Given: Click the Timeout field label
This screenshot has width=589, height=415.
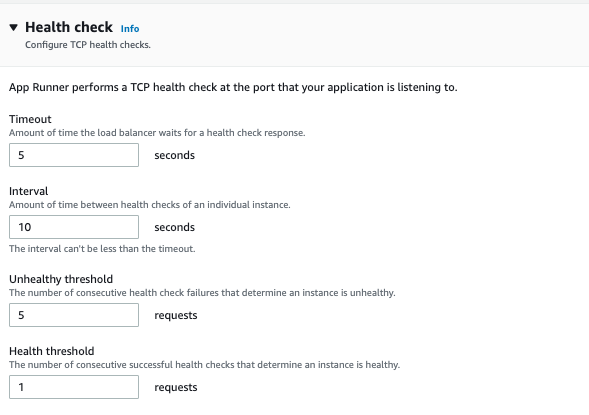Looking at the screenshot, I should tap(30, 119).
